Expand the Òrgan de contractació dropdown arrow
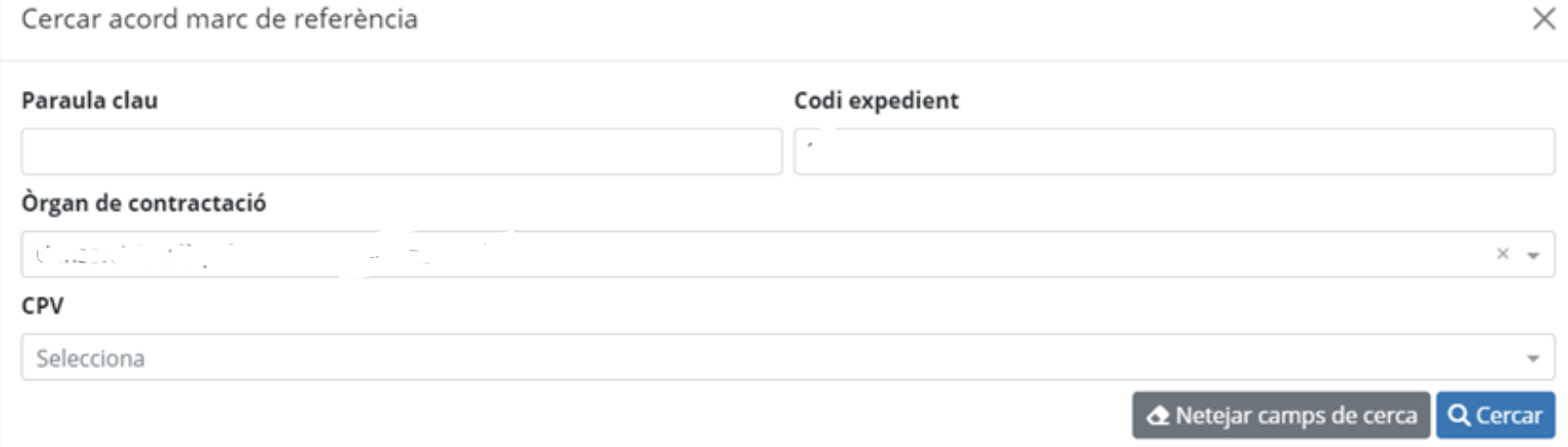Viewport: 1568px width, 447px height. coord(1533,256)
